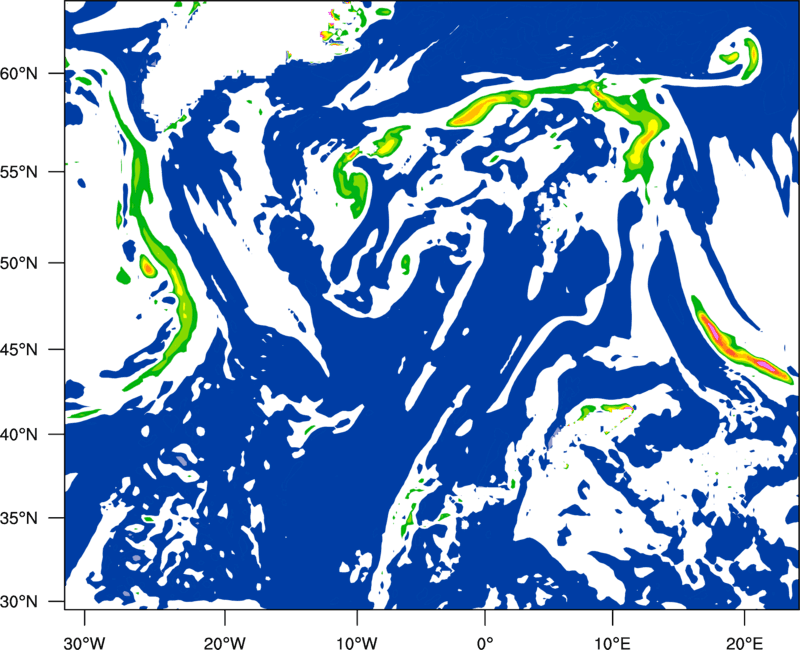Click the 0° longitude label
This screenshot has width=800, height=650.
[x=485, y=643]
